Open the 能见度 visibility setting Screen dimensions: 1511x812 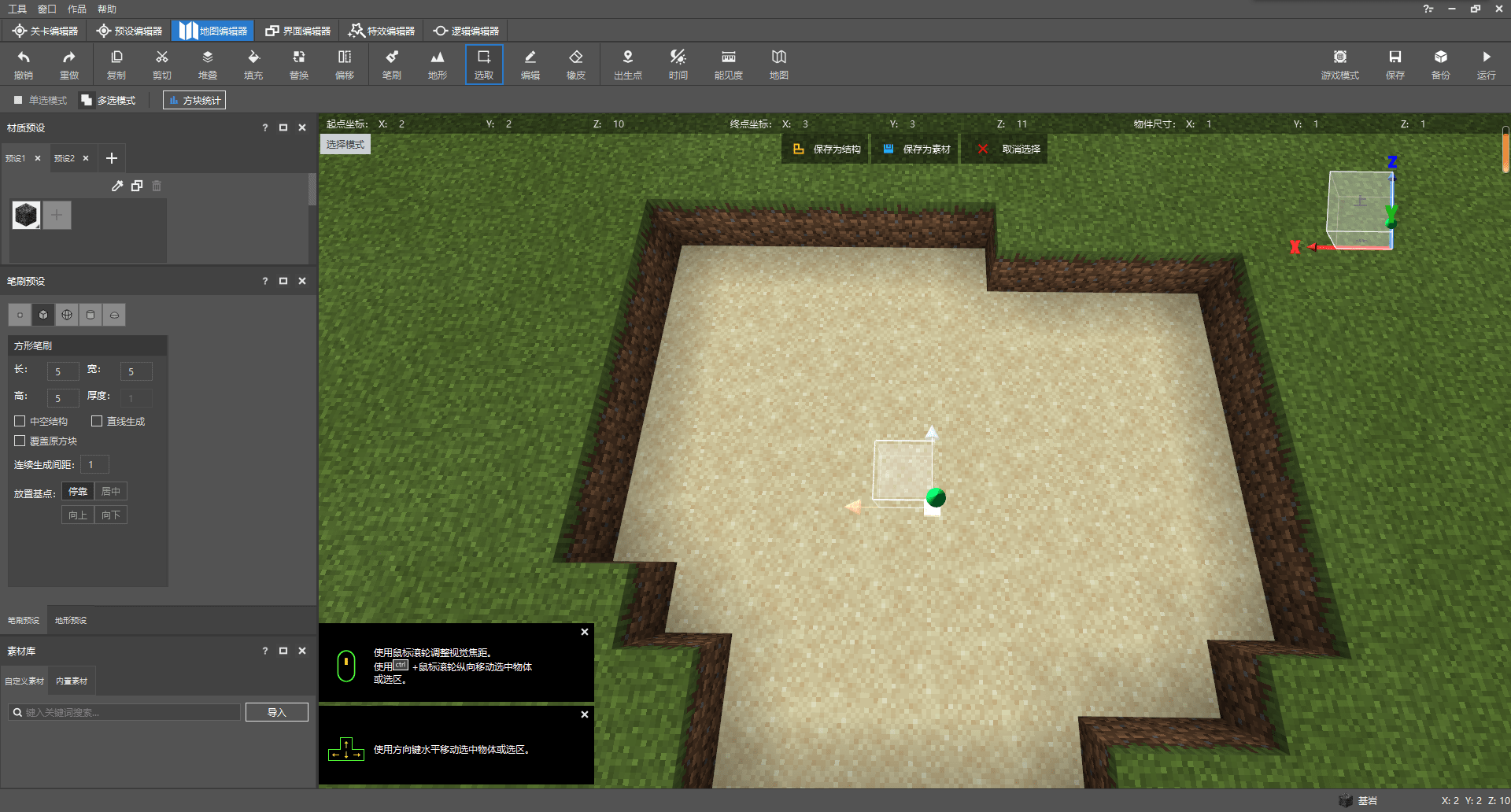tap(729, 65)
